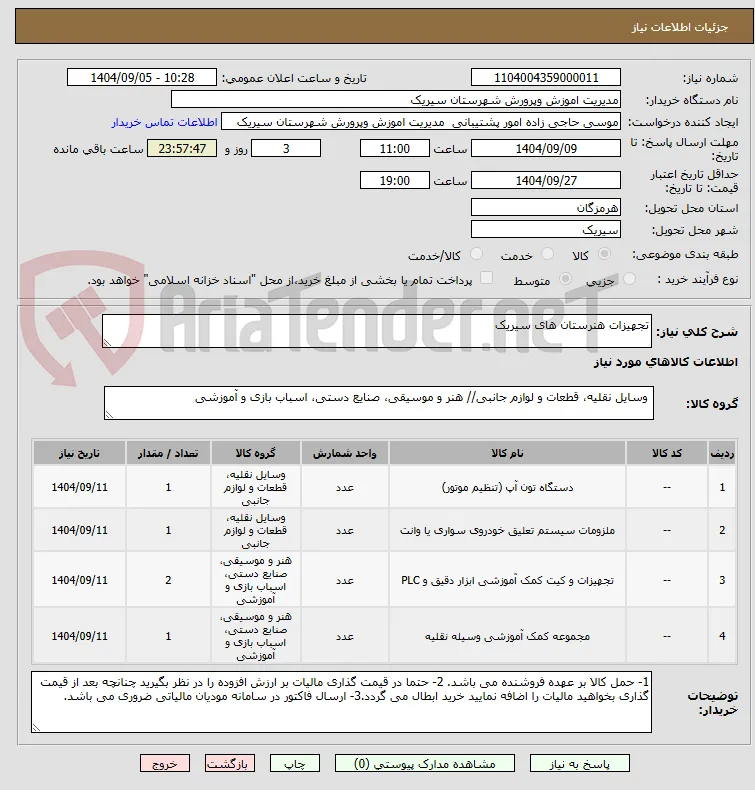The width and height of the screenshot is (755, 790).
Task: Click row number 2 cell
Action: pos(722,530)
